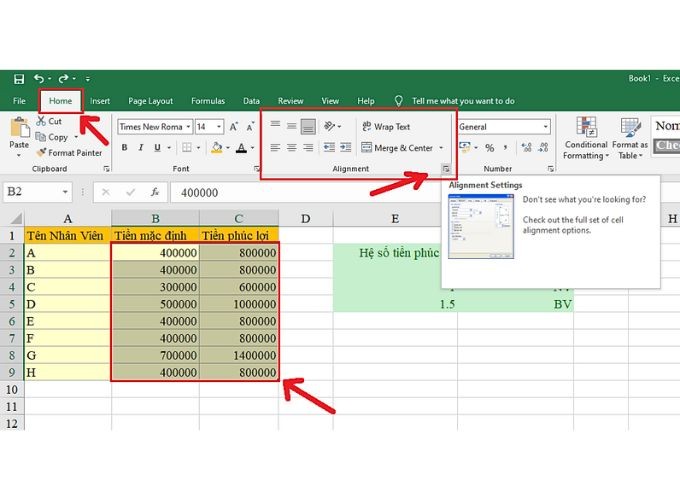The width and height of the screenshot is (680, 500).
Task: Click the Name Box showing B2
Action: [37, 192]
